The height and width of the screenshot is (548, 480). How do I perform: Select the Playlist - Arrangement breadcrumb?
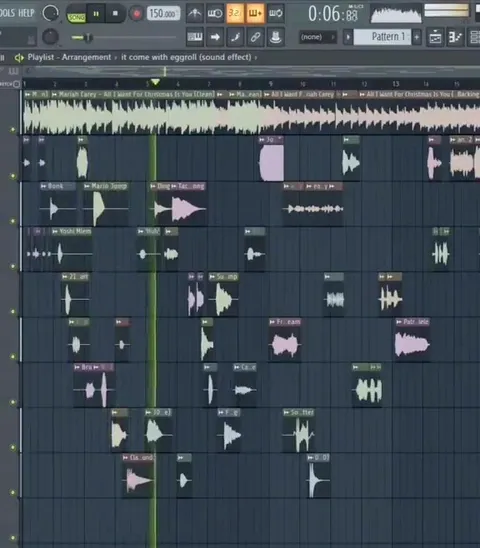69,57
